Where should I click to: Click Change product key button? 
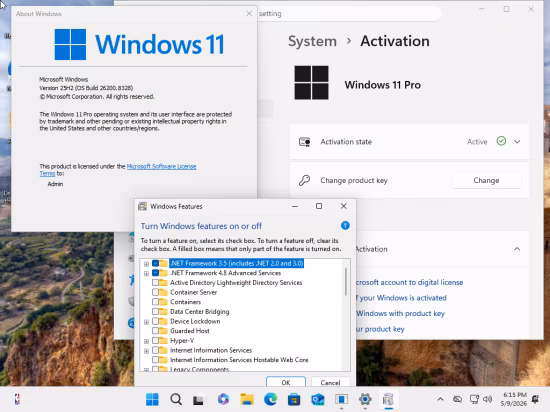486,180
